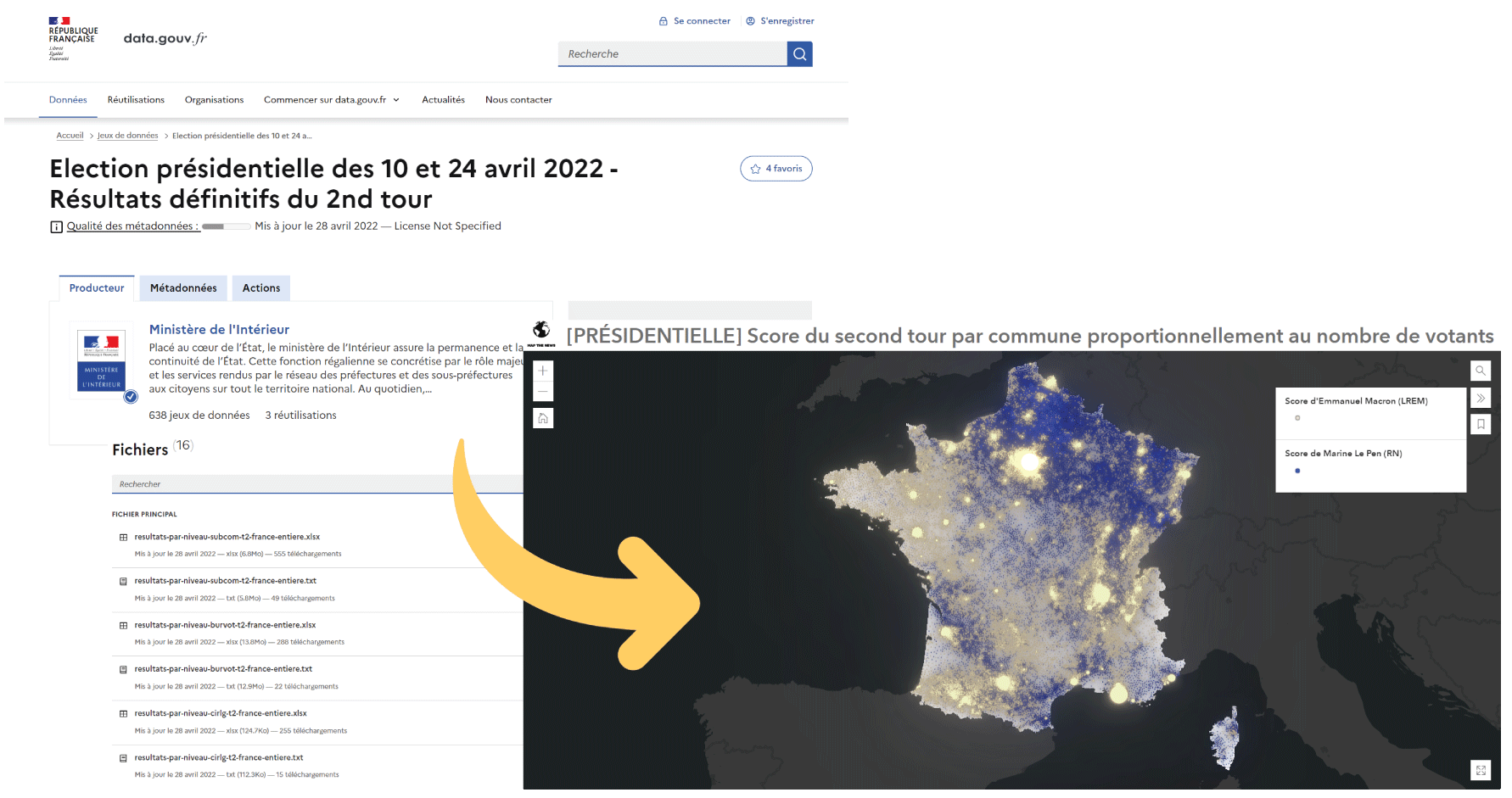Open Qualité des métadonnées details

tap(134, 227)
